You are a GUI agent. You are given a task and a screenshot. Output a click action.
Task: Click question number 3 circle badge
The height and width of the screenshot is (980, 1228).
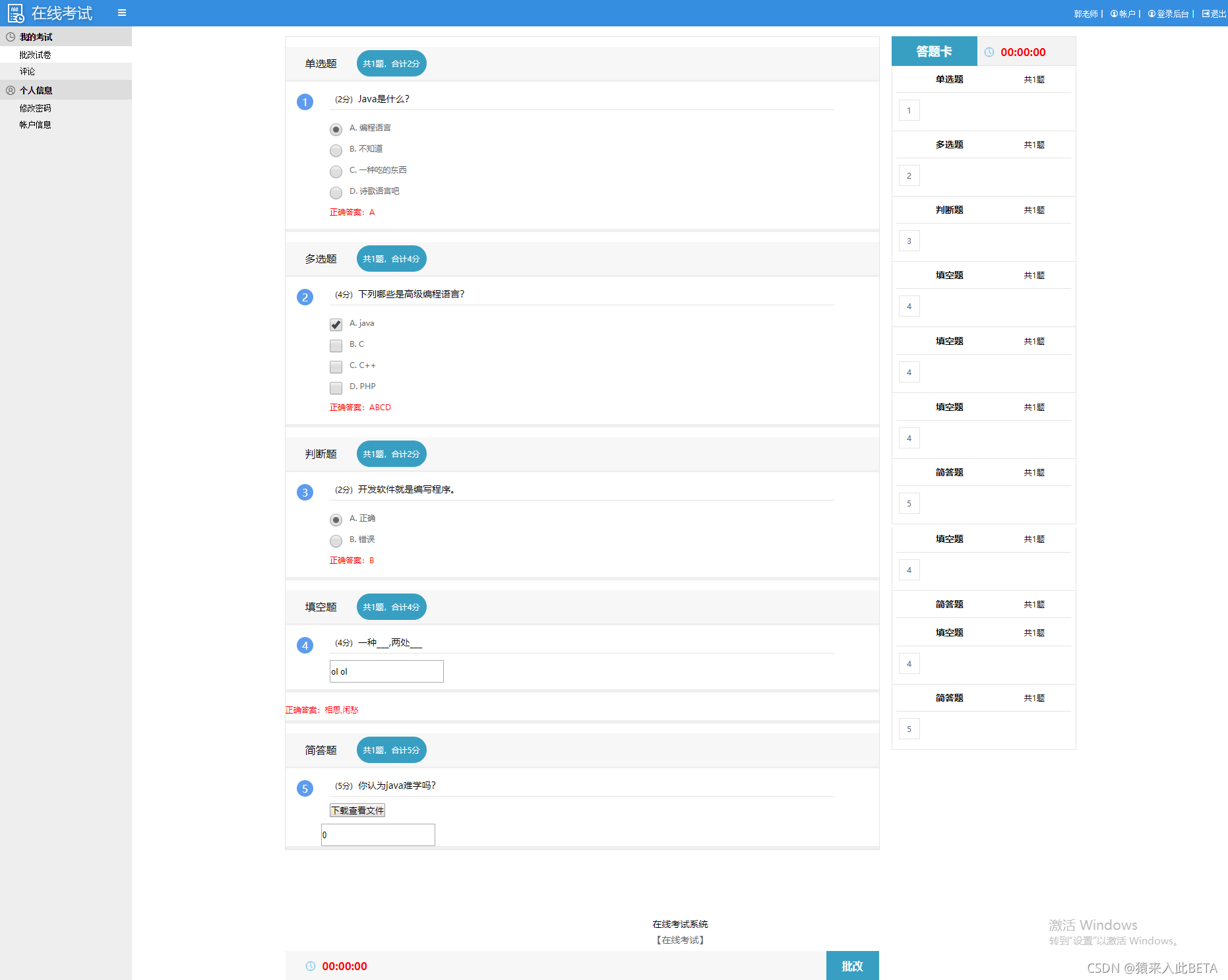pyautogui.click(x=305, y=493)
